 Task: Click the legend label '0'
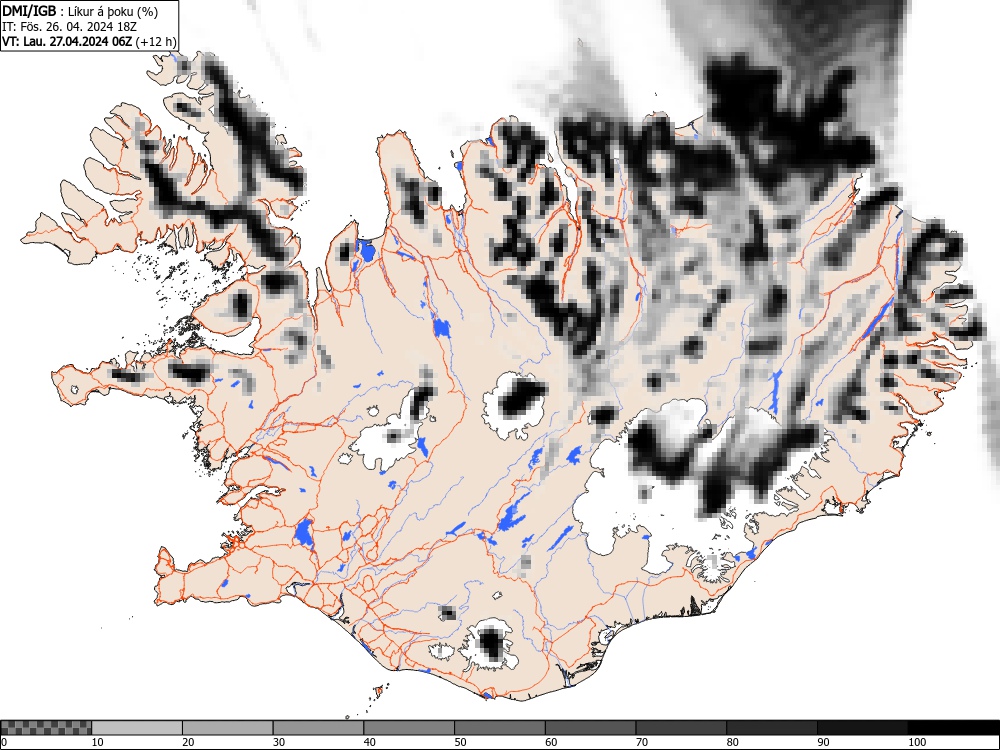click(x=4, y=742)
